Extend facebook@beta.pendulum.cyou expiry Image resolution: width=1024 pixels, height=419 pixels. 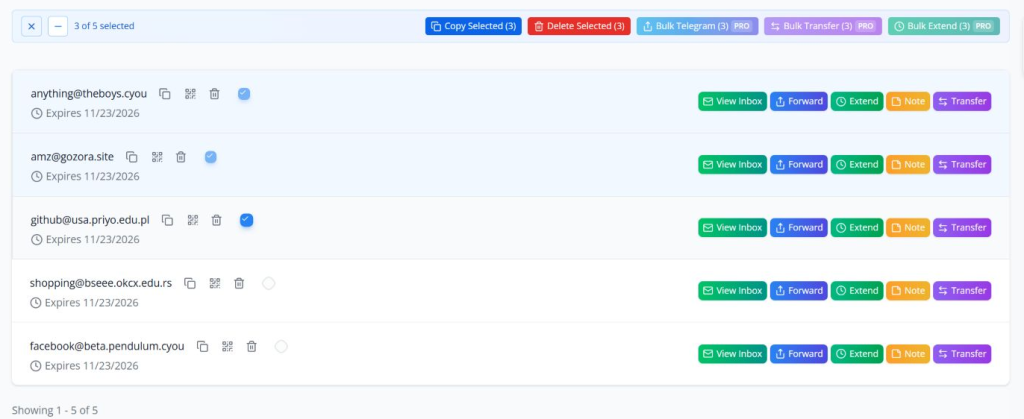(857, 354)
